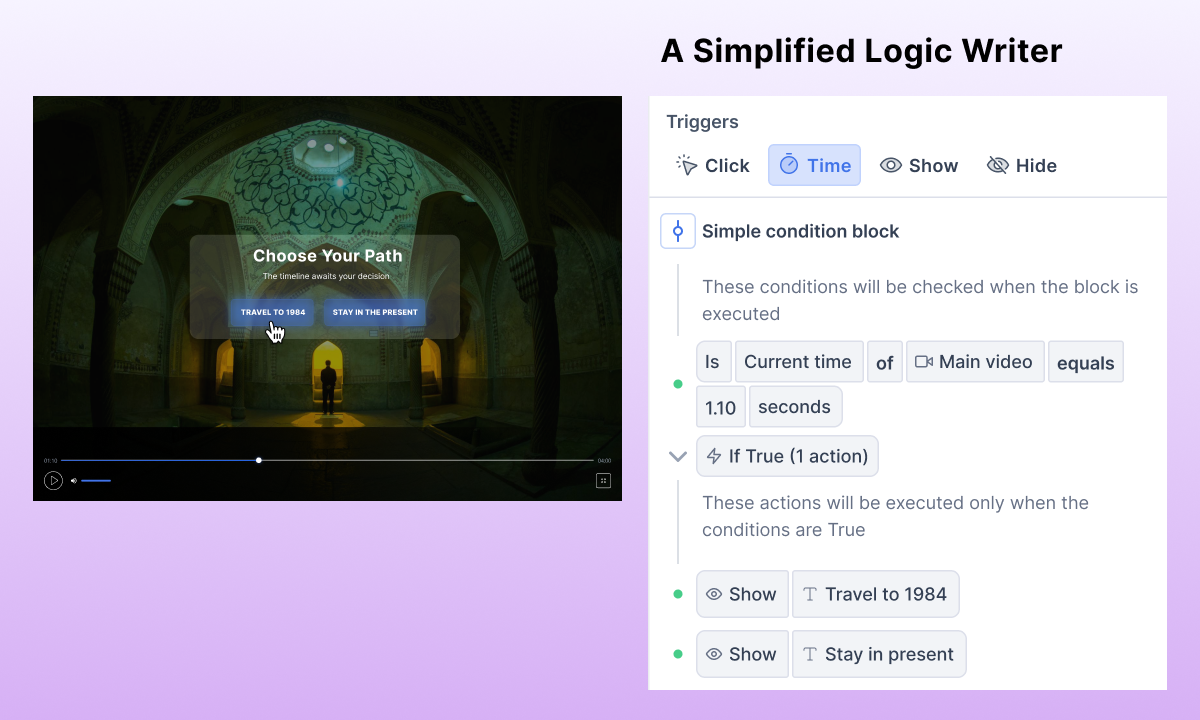Viewport: 1200px width, 720px height.
Task: Click the If True (1 action) chip
Action: pyautogui.click(x=787, y=456)
